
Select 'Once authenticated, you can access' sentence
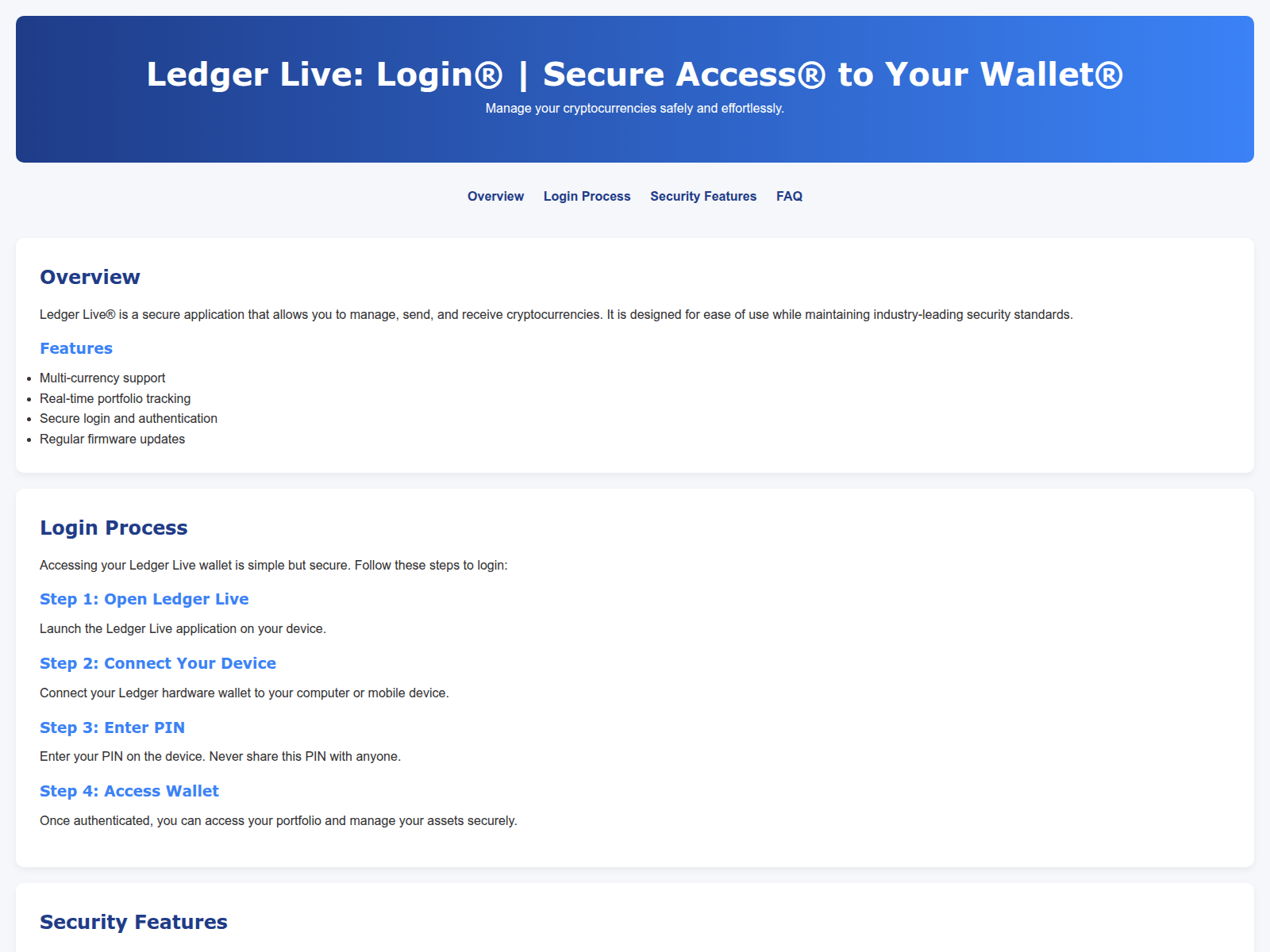click(279, 820)
